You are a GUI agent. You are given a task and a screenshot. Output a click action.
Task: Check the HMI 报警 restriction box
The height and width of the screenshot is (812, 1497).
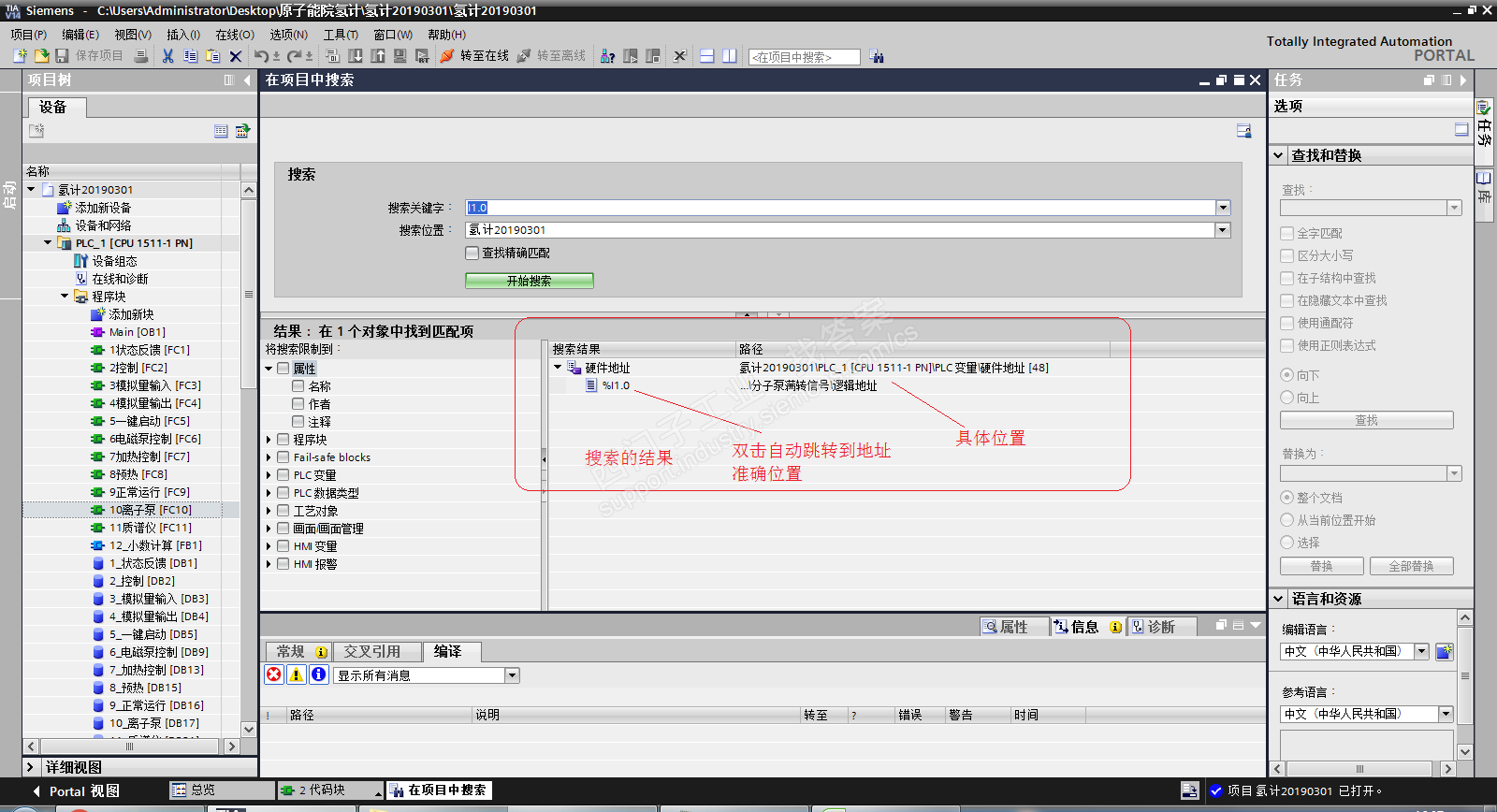[283, 564]
